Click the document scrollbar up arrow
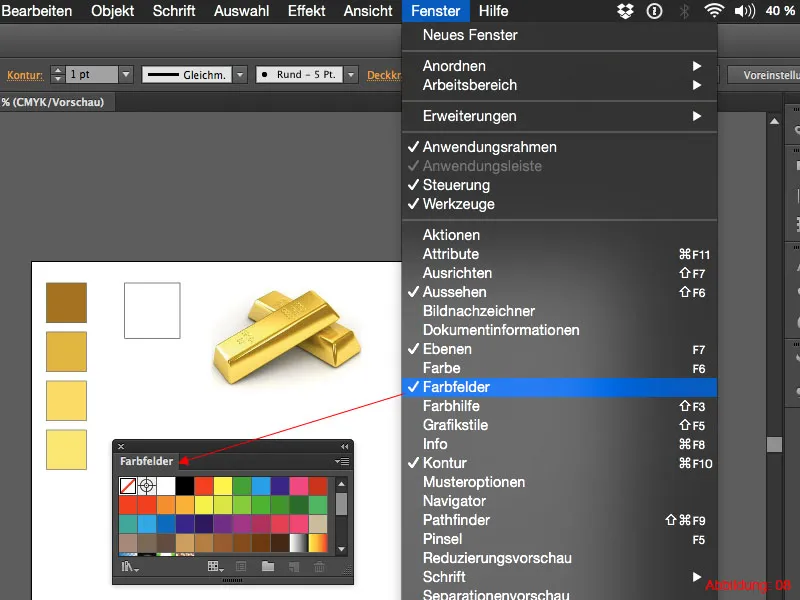 (774, 121)
